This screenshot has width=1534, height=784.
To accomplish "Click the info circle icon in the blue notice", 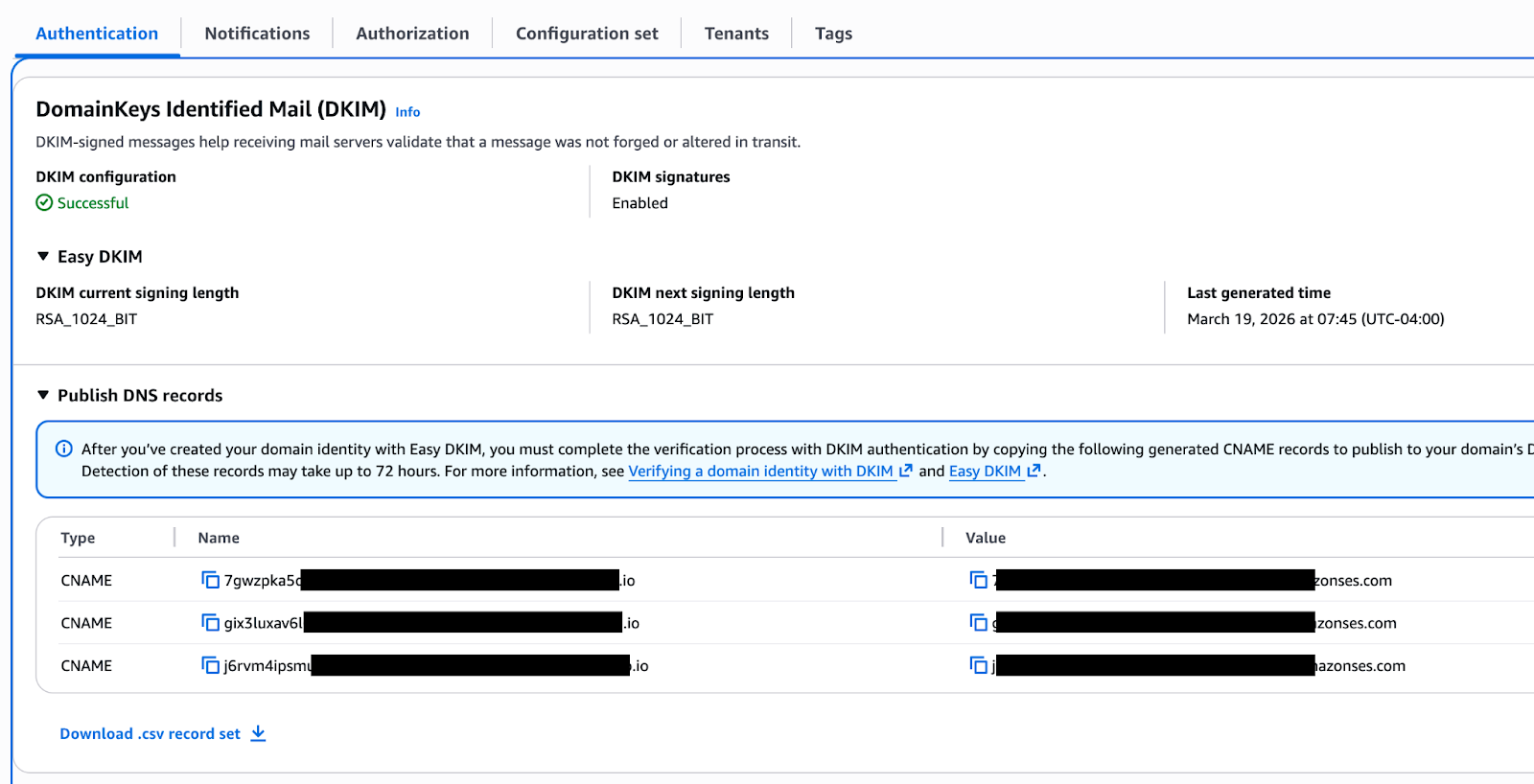I will [64, 449].
